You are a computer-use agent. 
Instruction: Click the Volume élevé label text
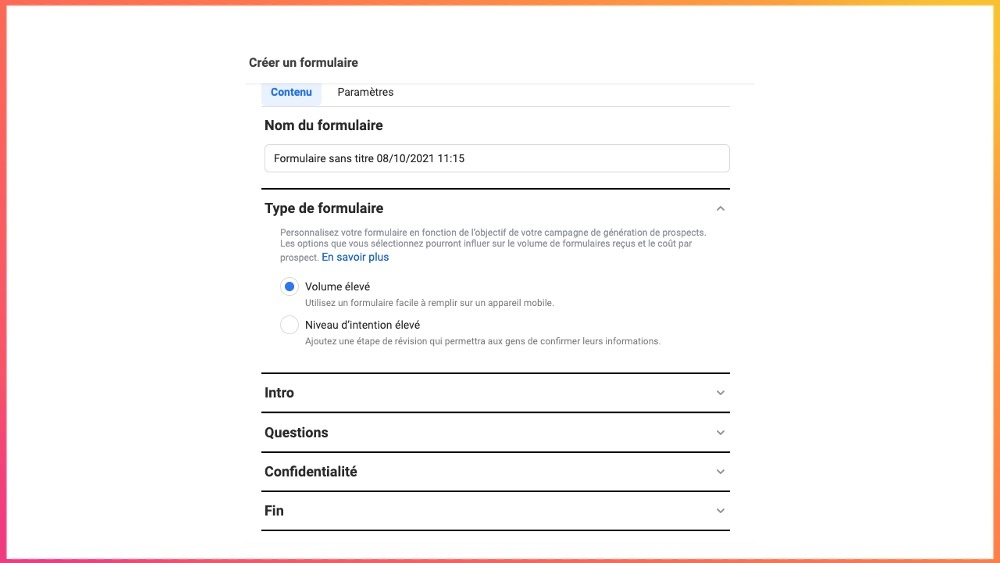point(337,287)
